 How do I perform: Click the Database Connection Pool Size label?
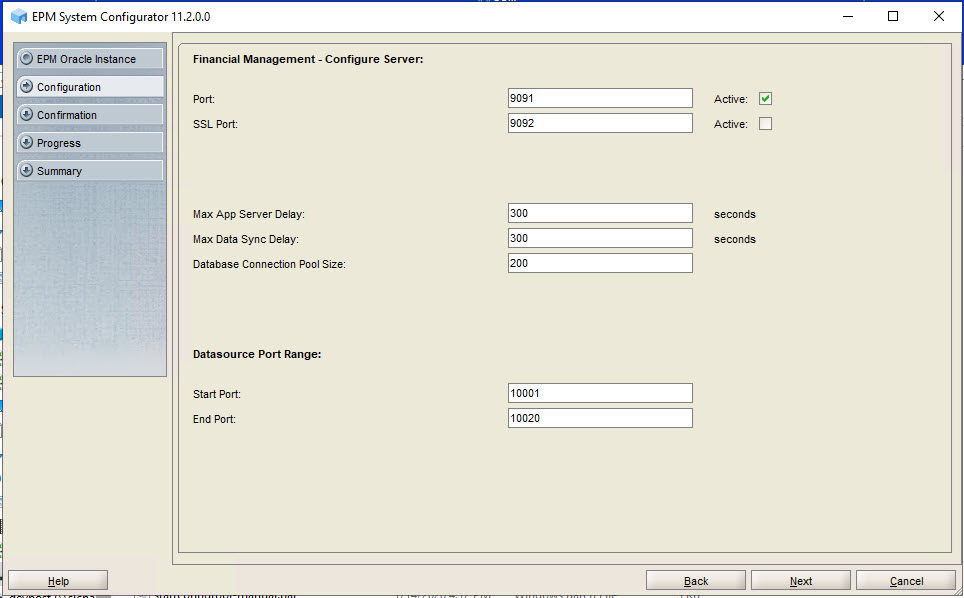(x=269, y=264)
